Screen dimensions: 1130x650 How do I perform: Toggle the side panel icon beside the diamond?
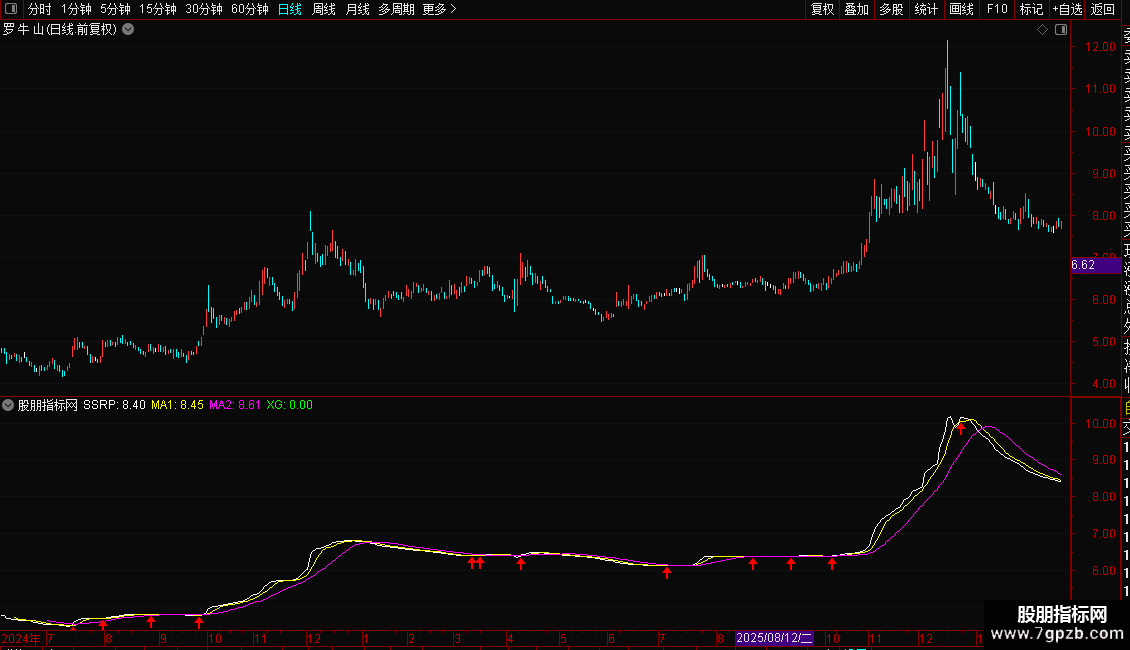click(x=1061, y=30)
